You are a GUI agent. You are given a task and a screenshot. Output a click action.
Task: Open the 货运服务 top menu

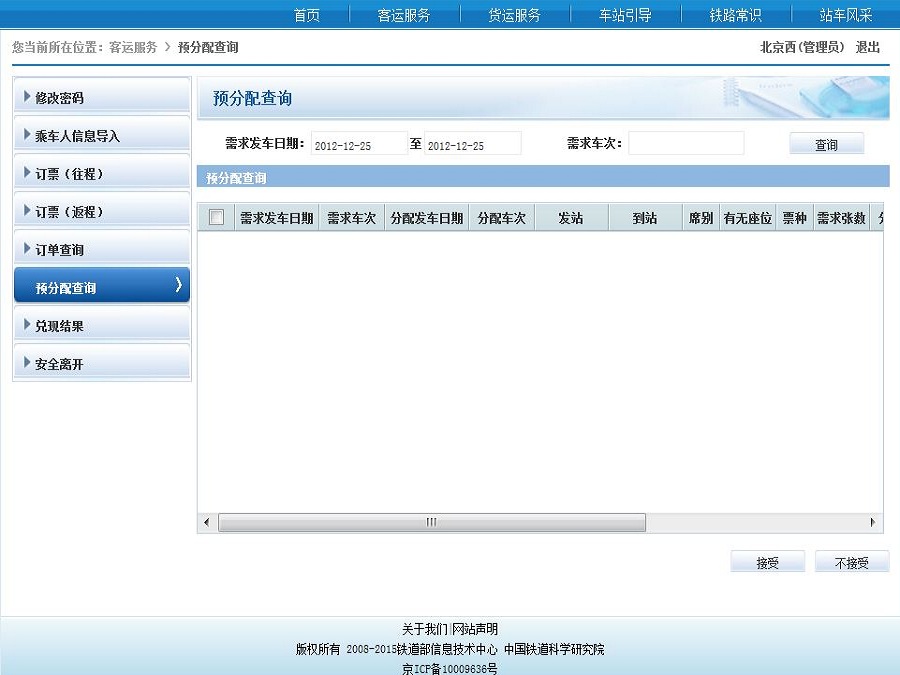coord(514,15)
